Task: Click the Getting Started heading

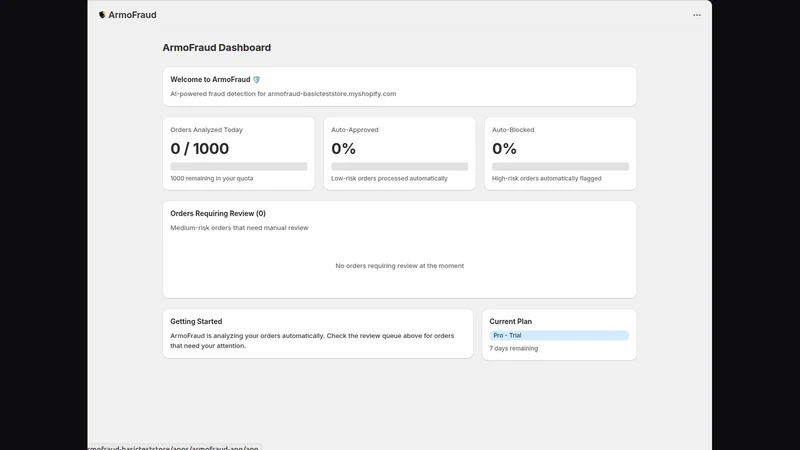Action: (x=196, y=321)
